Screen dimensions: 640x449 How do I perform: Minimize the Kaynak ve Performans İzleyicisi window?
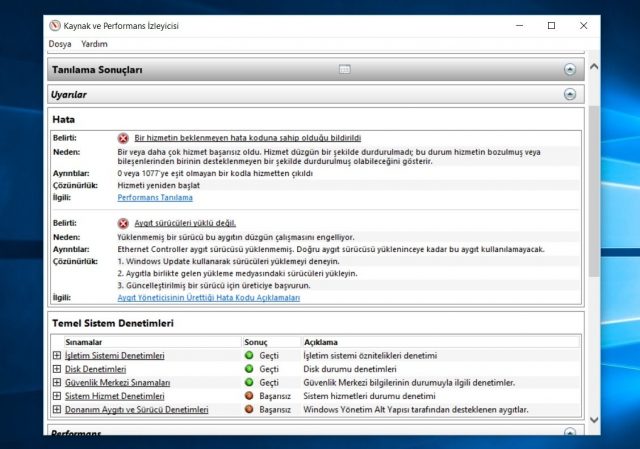tap(520, 26)
